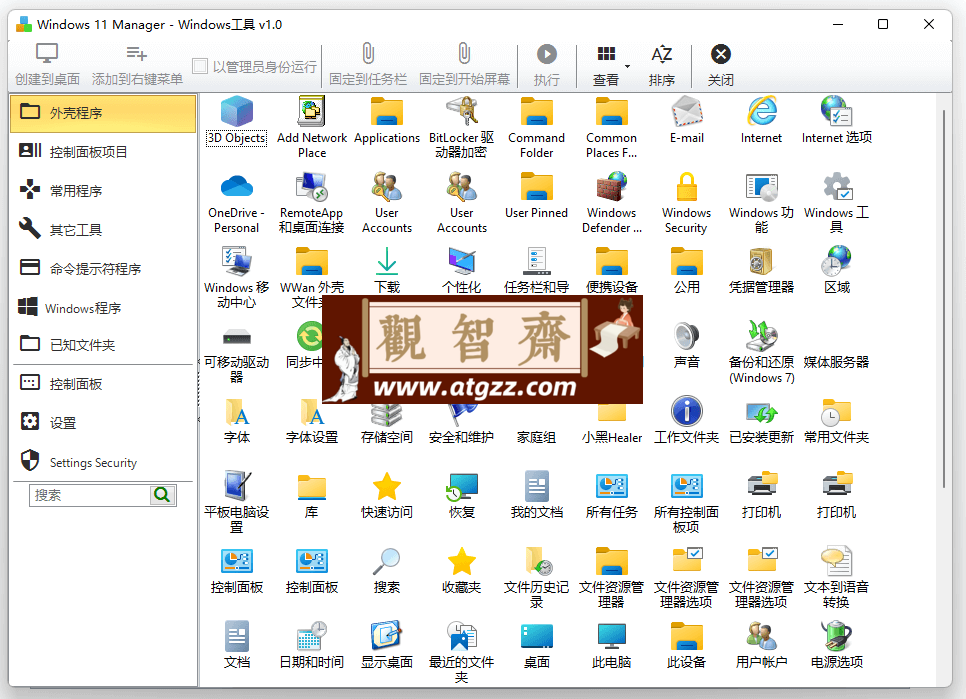Select the Add Network Place icon
966x699 pixels.
312,112
